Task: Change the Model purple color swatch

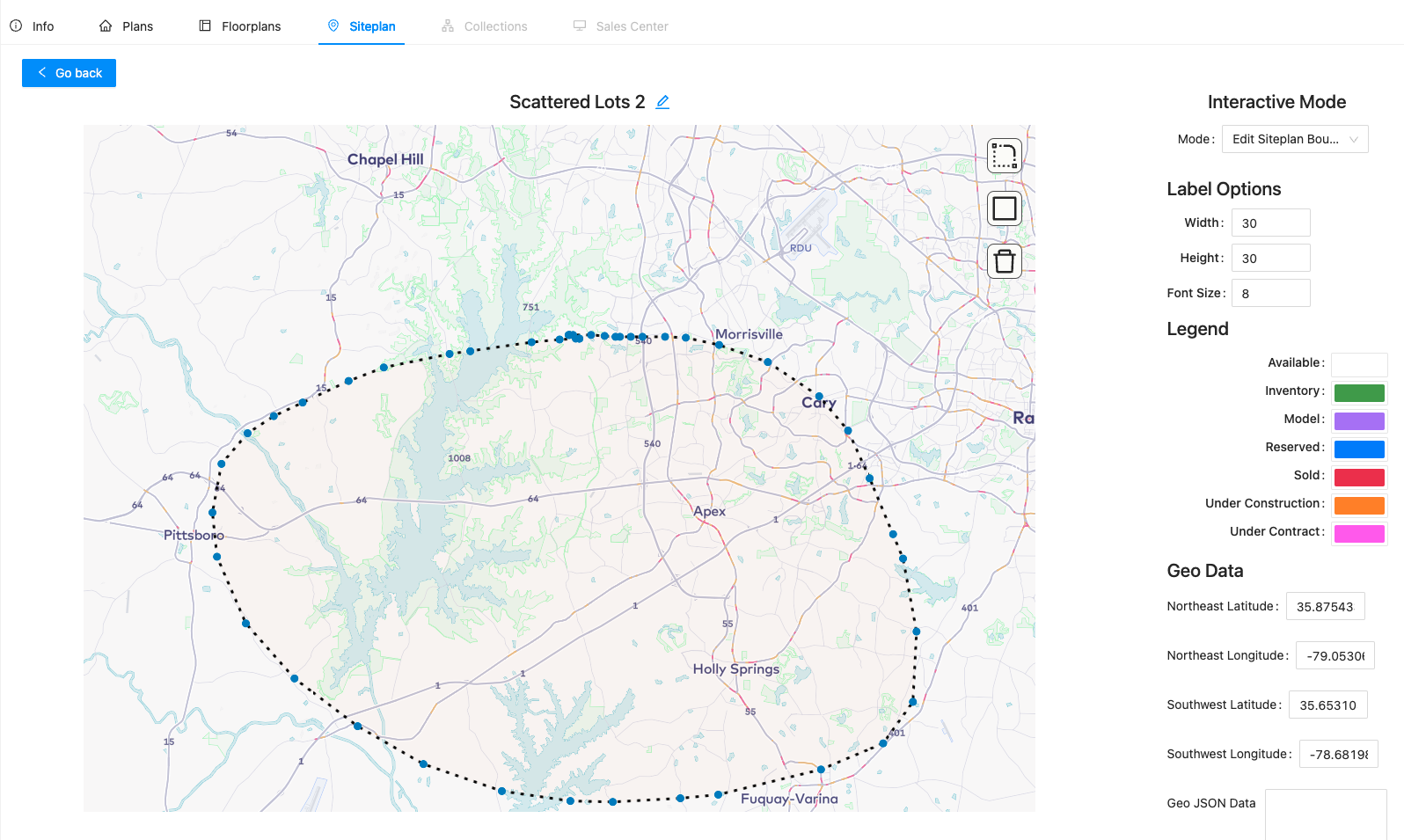Action: (1359, 420)
